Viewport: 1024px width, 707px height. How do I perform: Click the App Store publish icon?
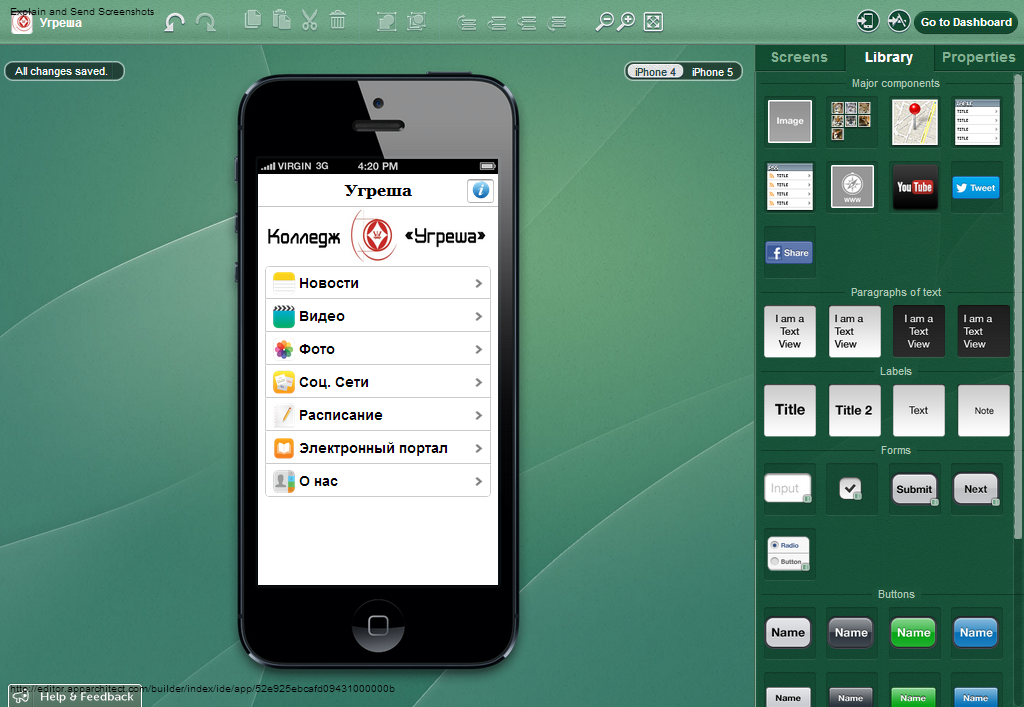(899, 21)
